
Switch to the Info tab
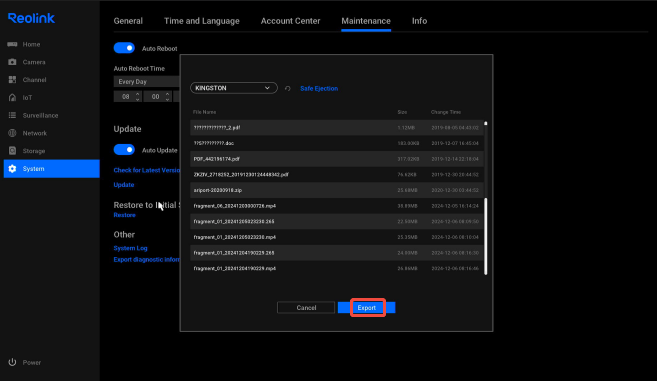419,21
